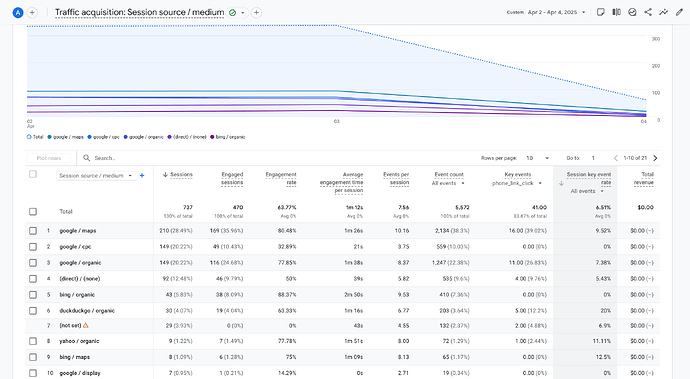Open the custom date range selector
Viewport: 690px width, 379px height.
click(x=546, y=12)
